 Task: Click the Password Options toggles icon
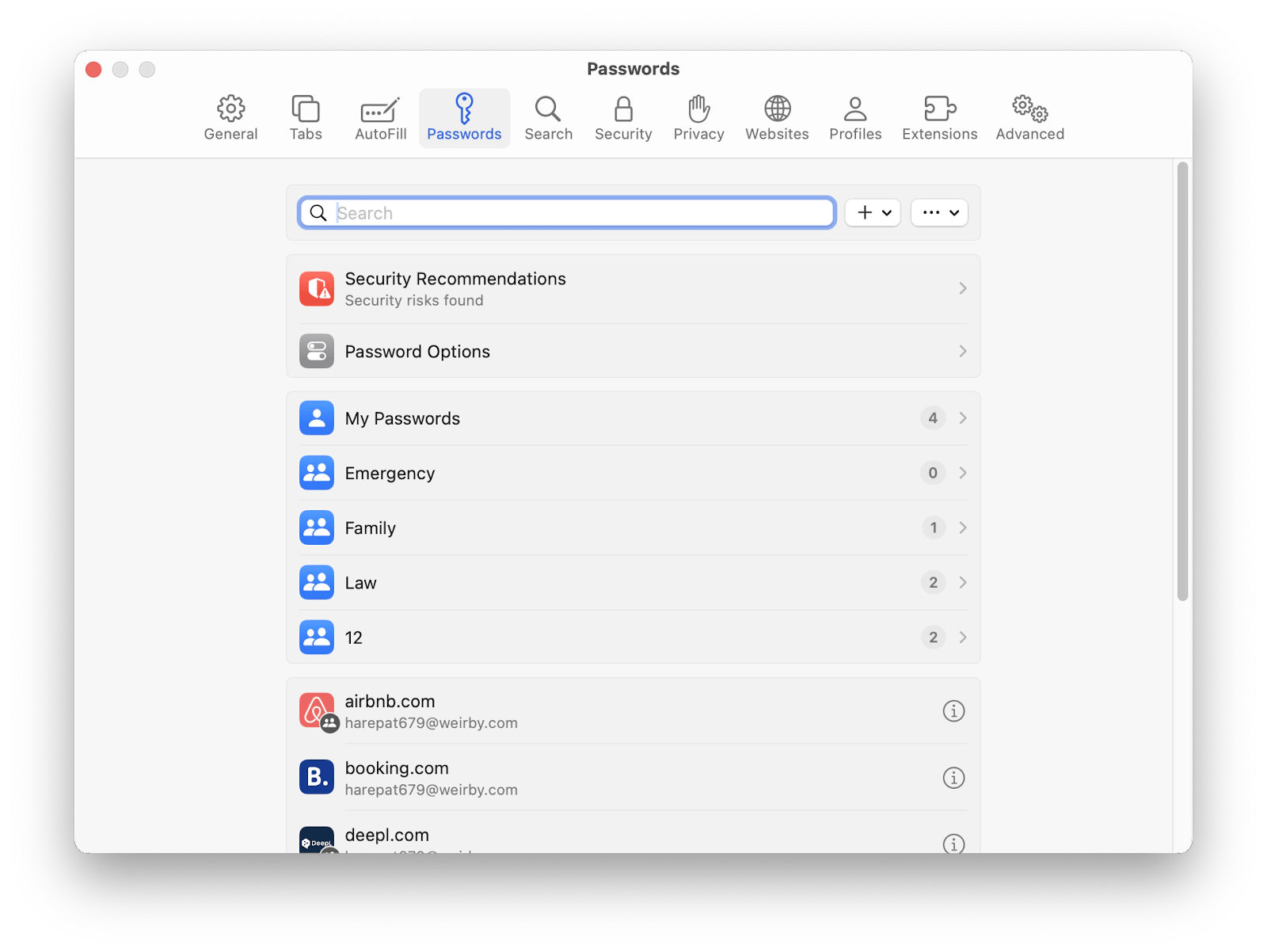tap(317, 351)
